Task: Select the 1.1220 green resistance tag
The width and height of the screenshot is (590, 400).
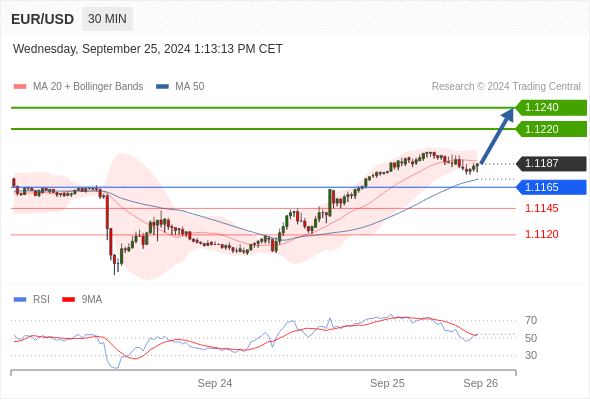Action: click(x=551, y=129)
